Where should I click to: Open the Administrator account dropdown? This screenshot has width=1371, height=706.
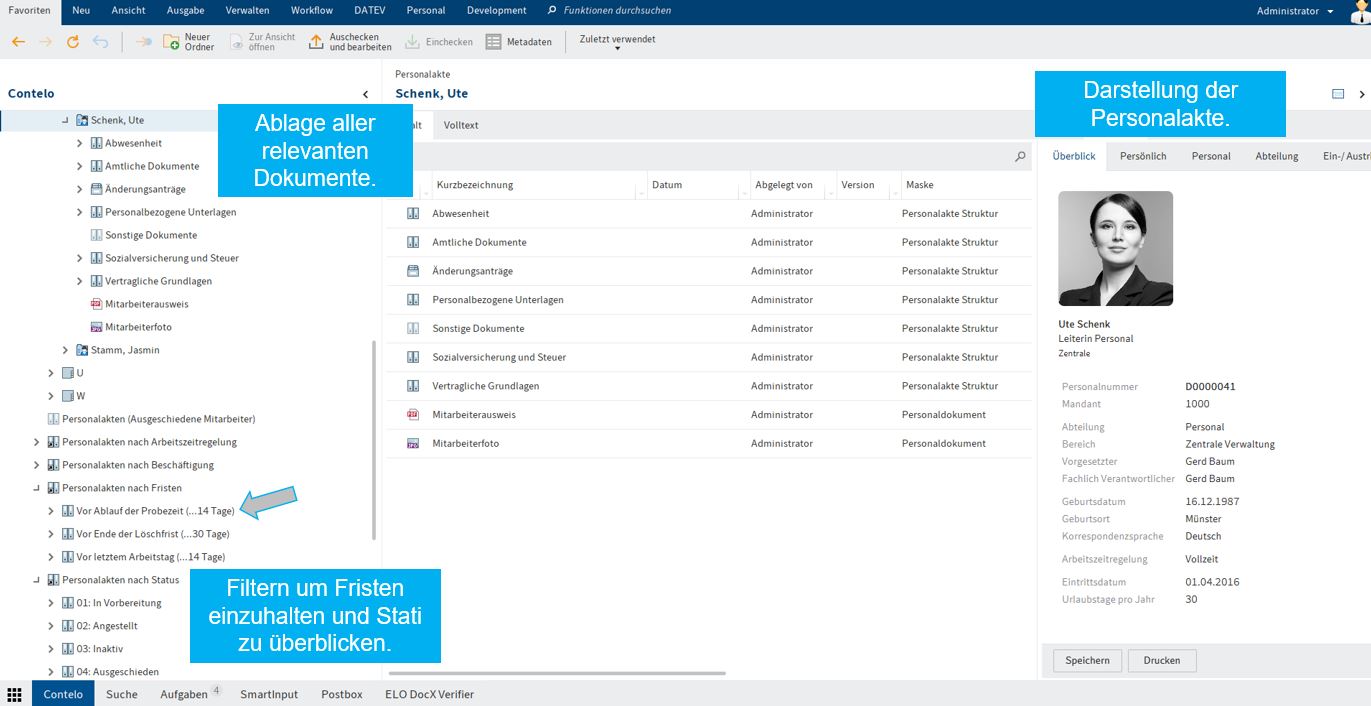point(1295,11)
